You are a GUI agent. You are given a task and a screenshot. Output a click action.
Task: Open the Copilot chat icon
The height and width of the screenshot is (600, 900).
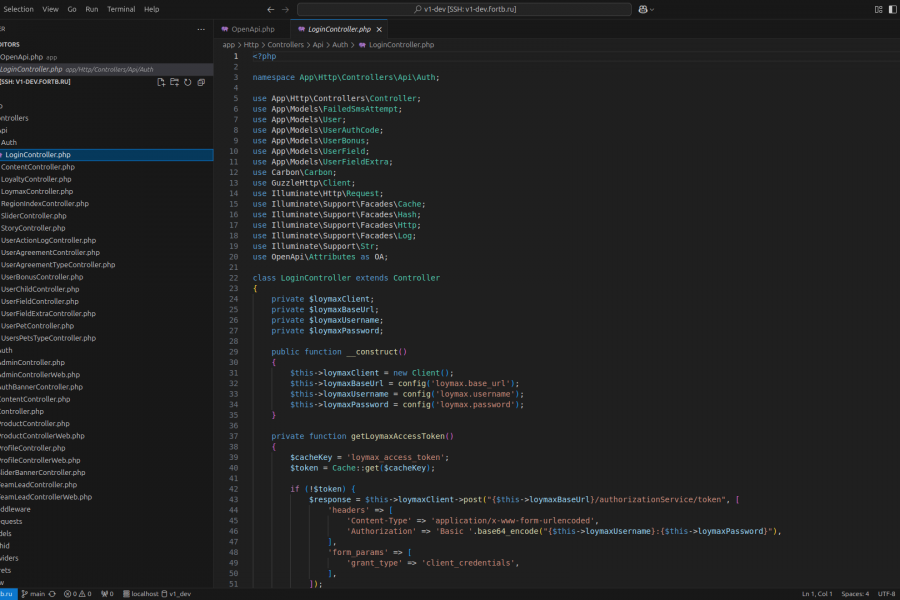[641, 9]
